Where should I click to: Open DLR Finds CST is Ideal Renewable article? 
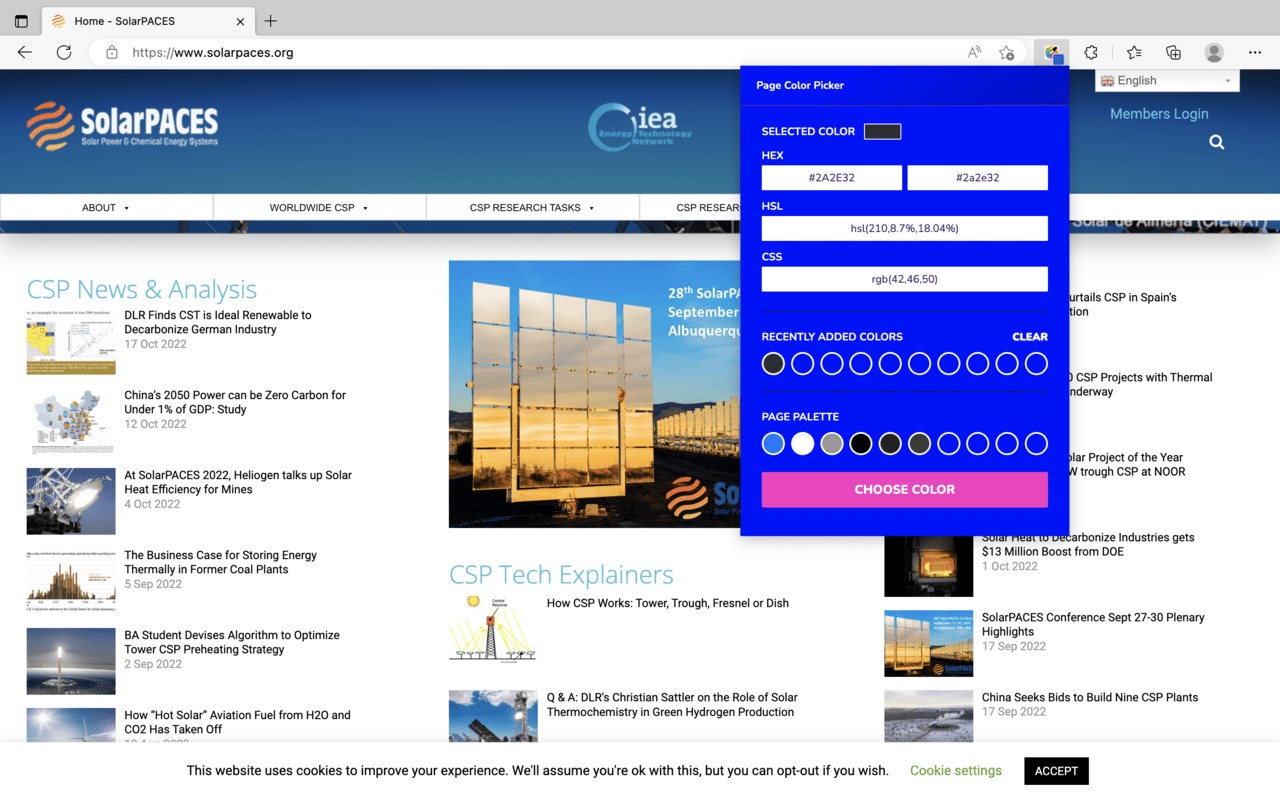(218, 322)
